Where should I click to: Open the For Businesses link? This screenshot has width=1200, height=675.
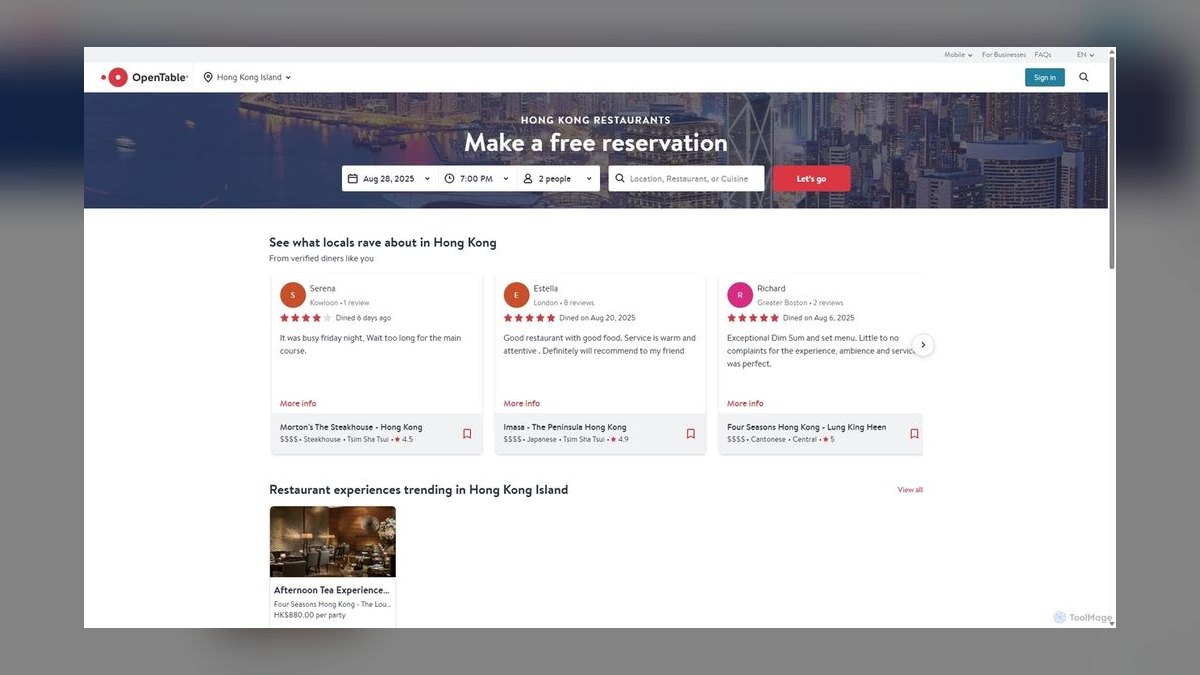pos(1003,55)
